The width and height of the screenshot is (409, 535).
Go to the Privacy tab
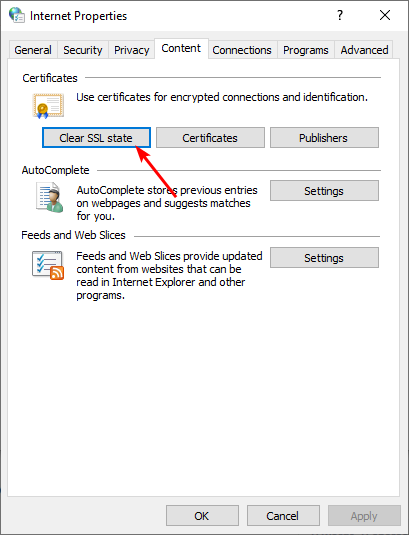point(131,50)
